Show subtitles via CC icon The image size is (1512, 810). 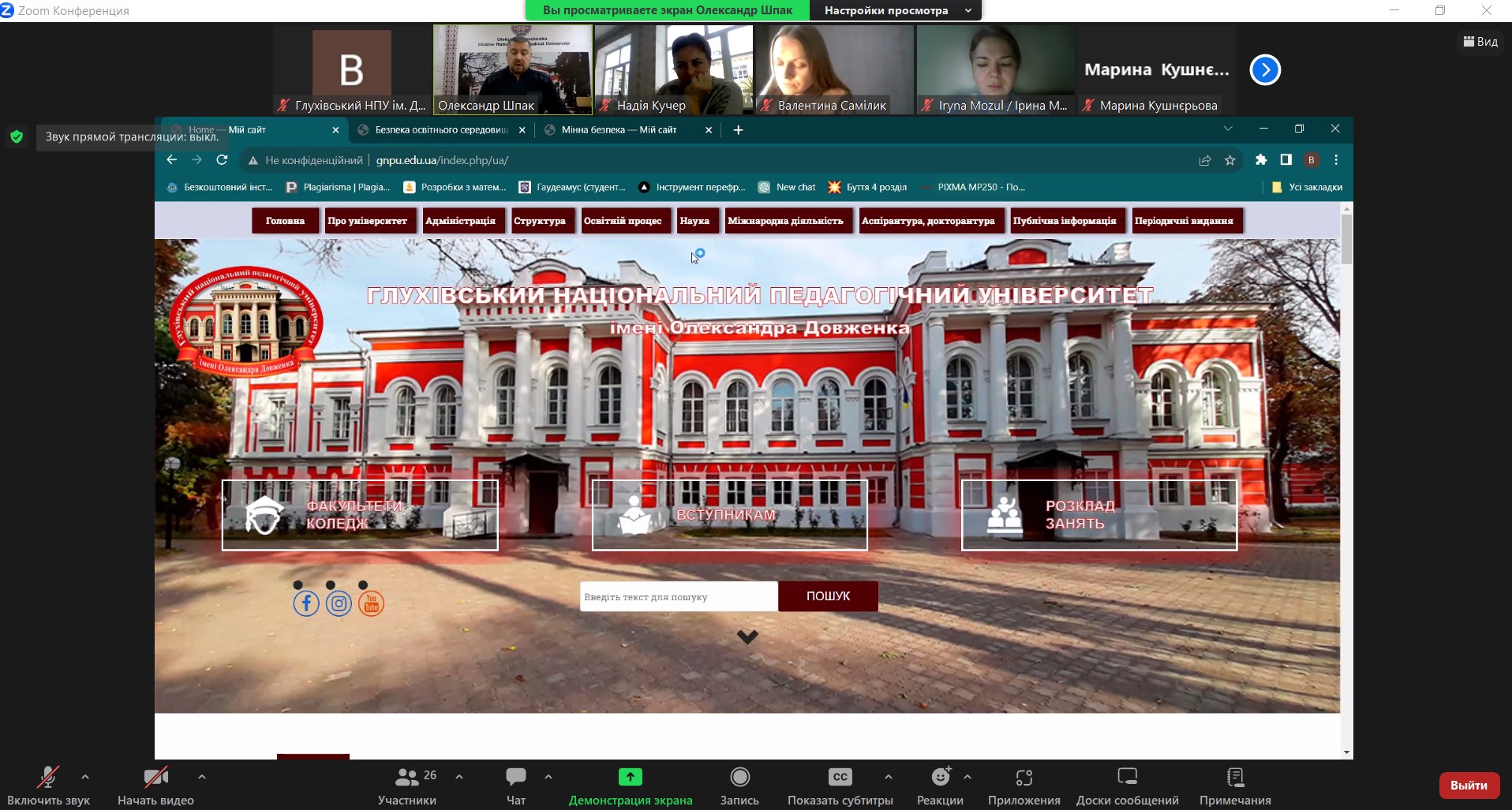point(840,778)
